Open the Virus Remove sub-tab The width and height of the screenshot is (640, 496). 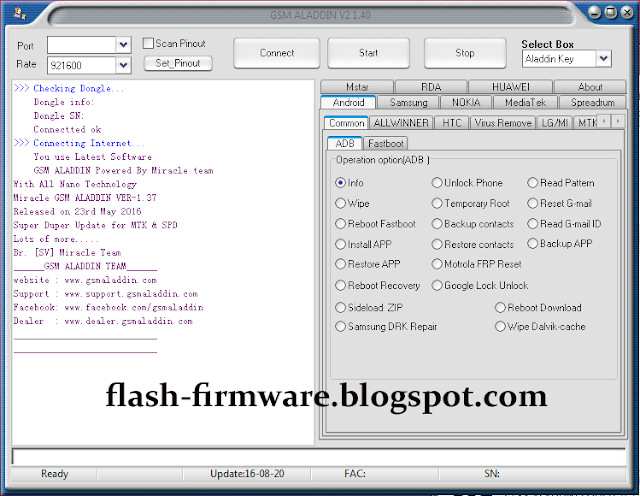(x=503, y=123)
